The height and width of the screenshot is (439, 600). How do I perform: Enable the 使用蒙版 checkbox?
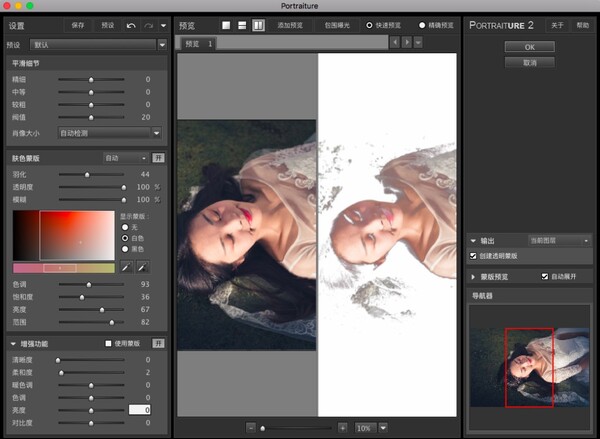(x=108, y=343)
